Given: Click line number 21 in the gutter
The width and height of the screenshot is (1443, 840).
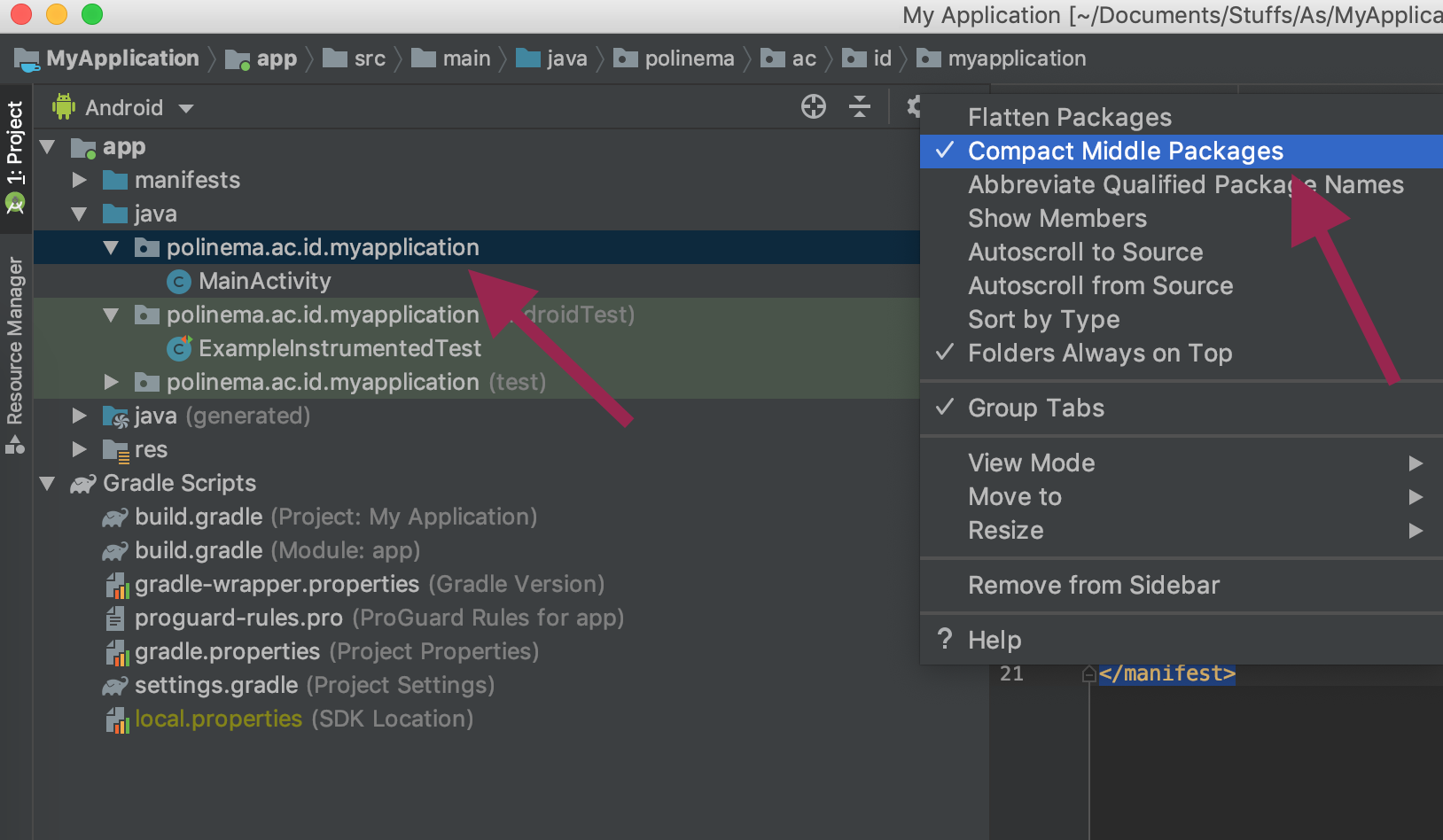Looking at the screenshot, I should pos(1011,674).
